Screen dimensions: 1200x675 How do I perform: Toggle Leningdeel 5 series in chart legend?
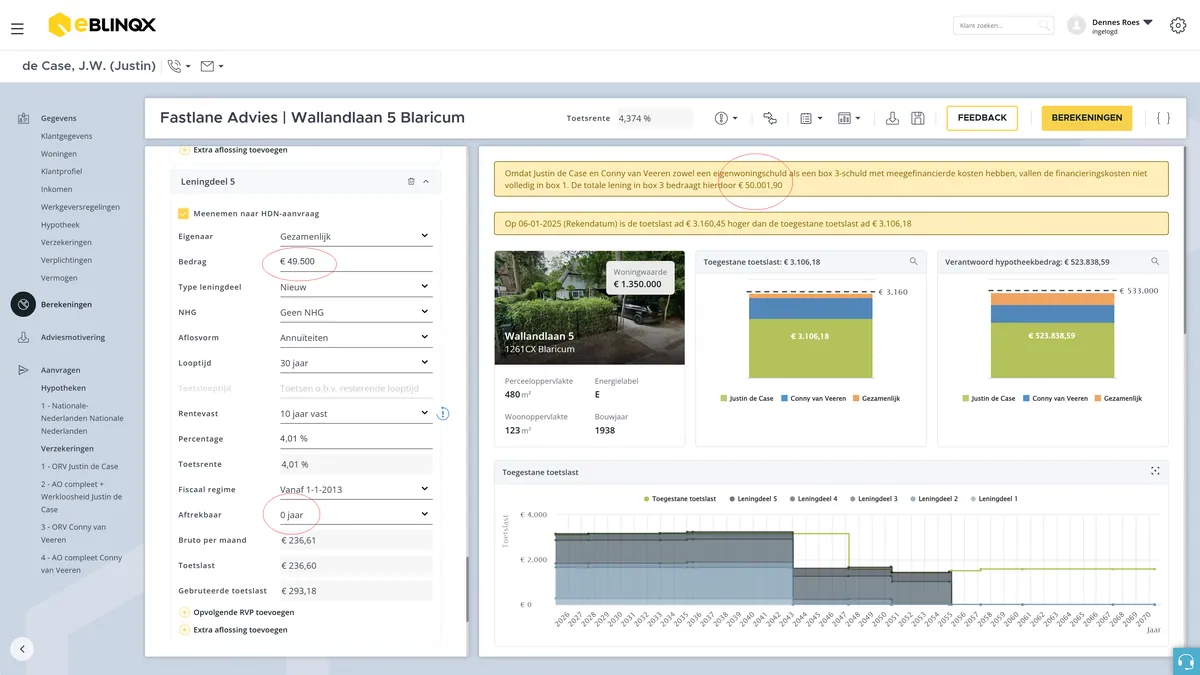point(752,498)
